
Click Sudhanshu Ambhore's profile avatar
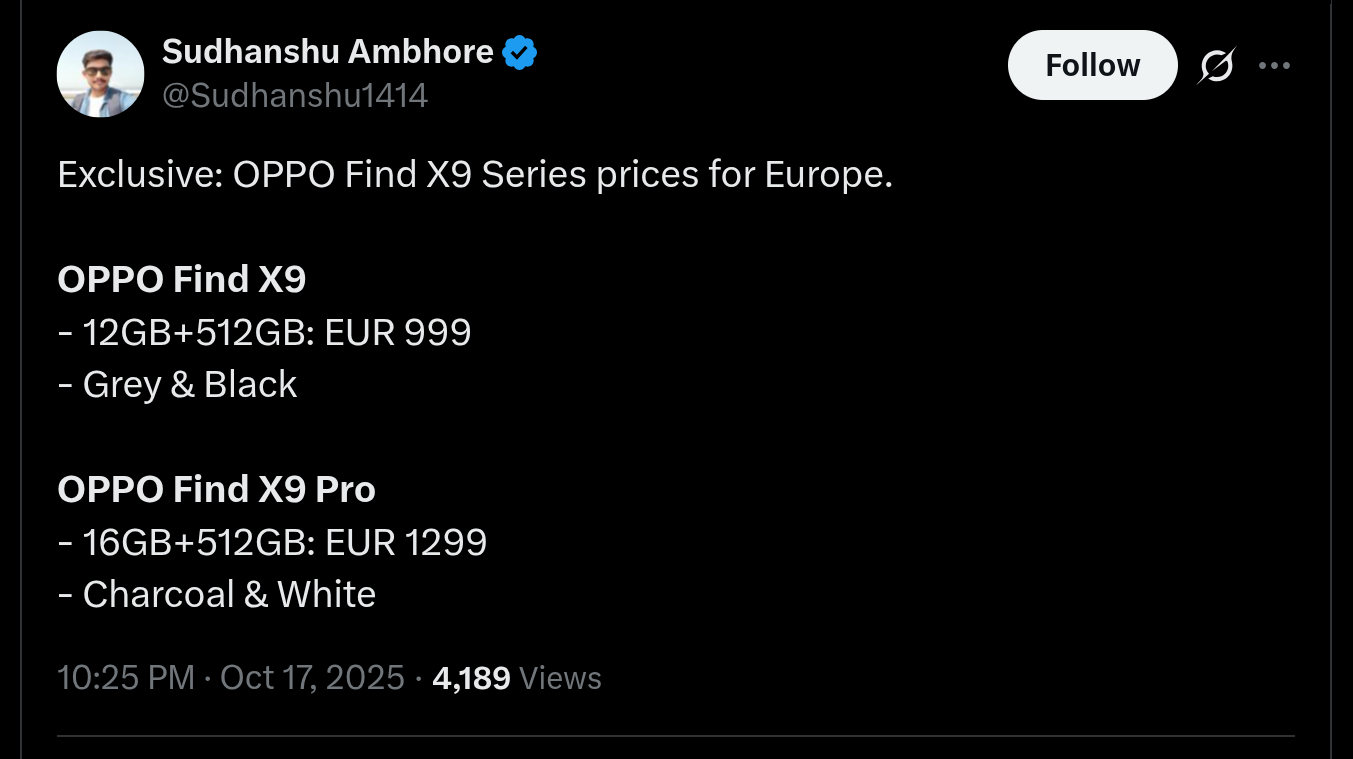(x=100, y=74)
